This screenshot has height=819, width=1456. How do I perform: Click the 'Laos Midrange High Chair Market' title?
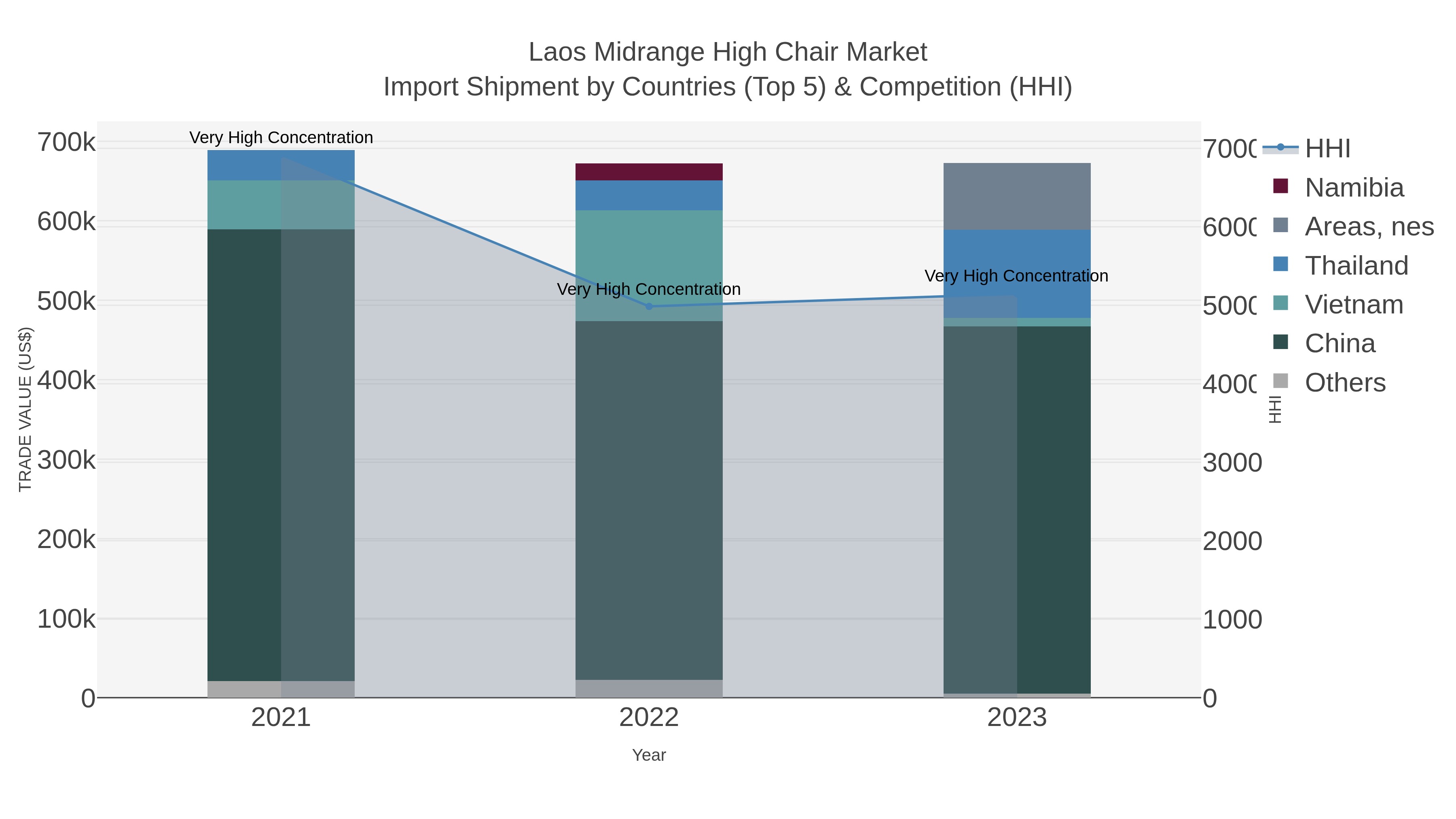pyautogui.click(x=728, y=52)
